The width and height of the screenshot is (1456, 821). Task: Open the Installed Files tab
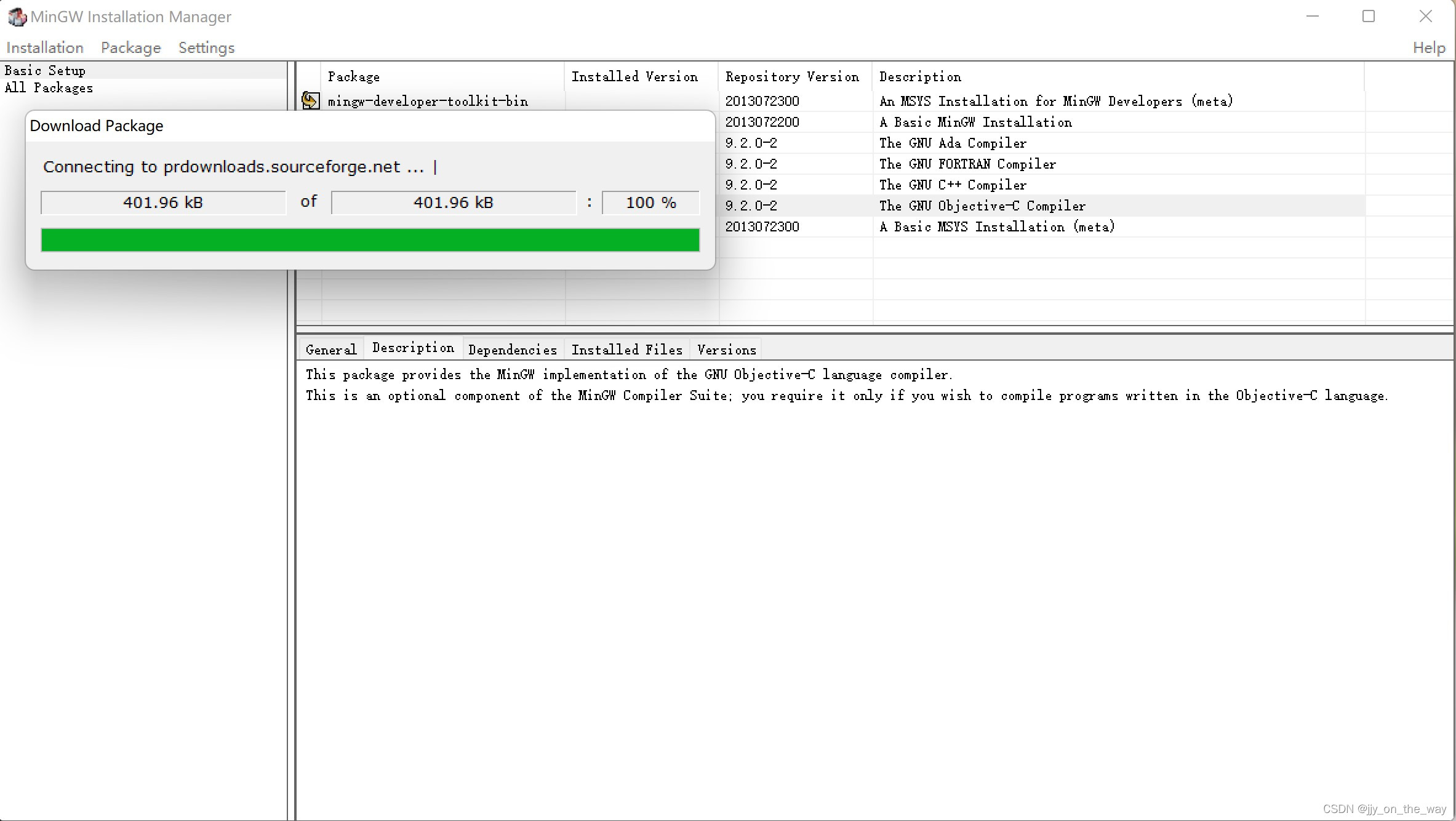[x=626, y=350]
